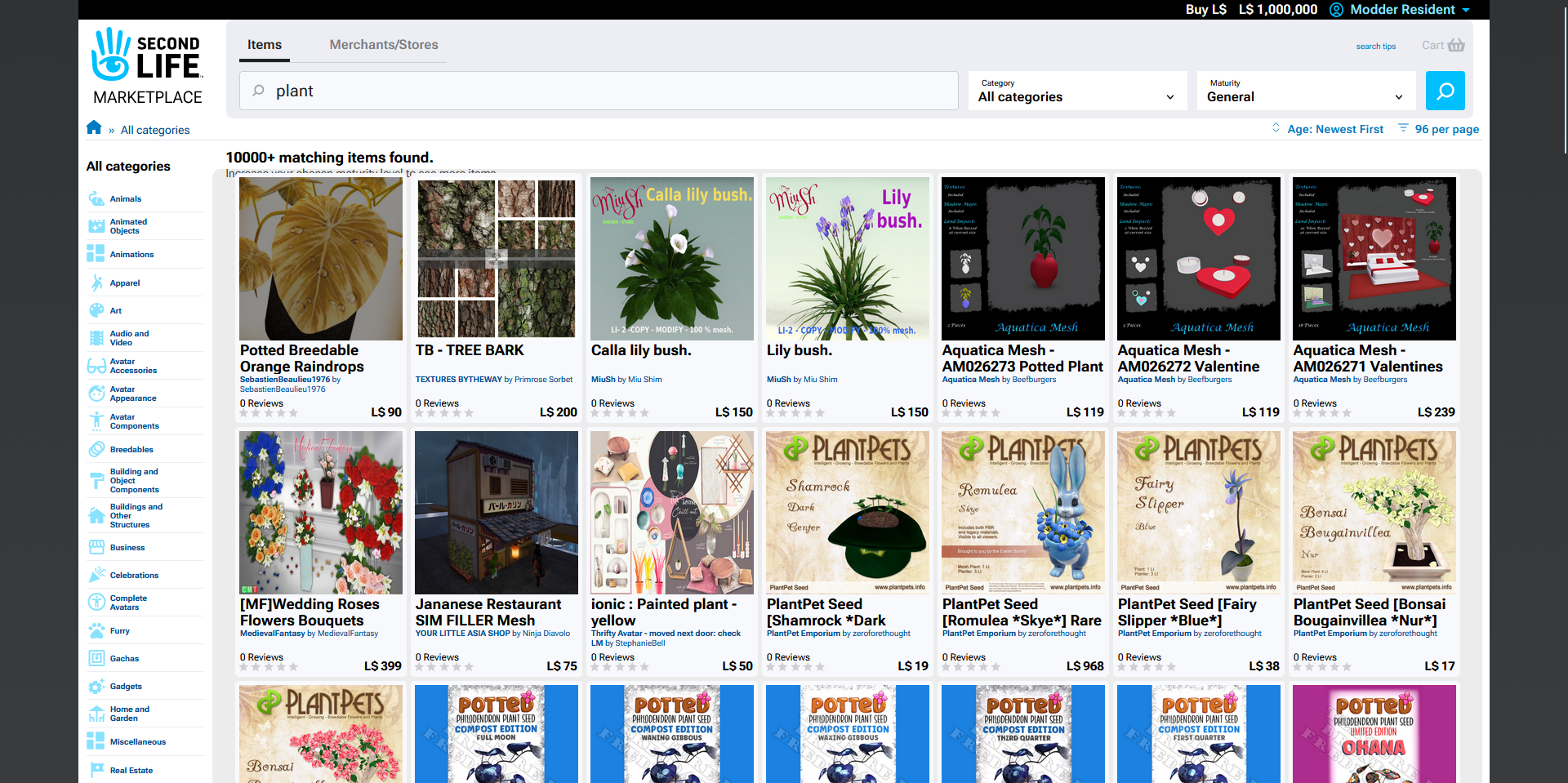The image size is (1568, 783).
Task: Expand the Category dropdown
Action: pos(1076,91)
